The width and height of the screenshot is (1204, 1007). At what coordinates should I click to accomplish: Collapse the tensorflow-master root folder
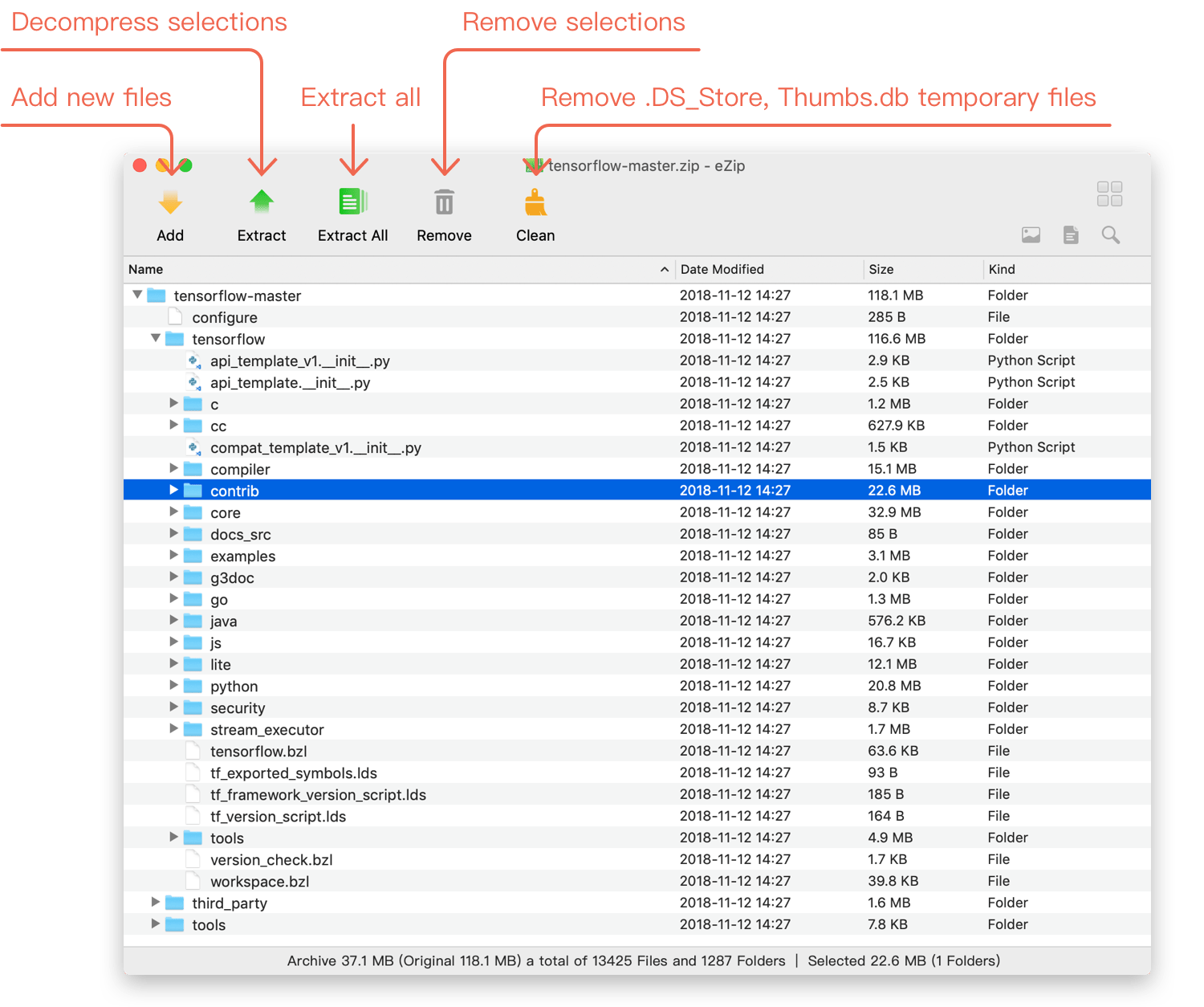[x=137, y=295]
